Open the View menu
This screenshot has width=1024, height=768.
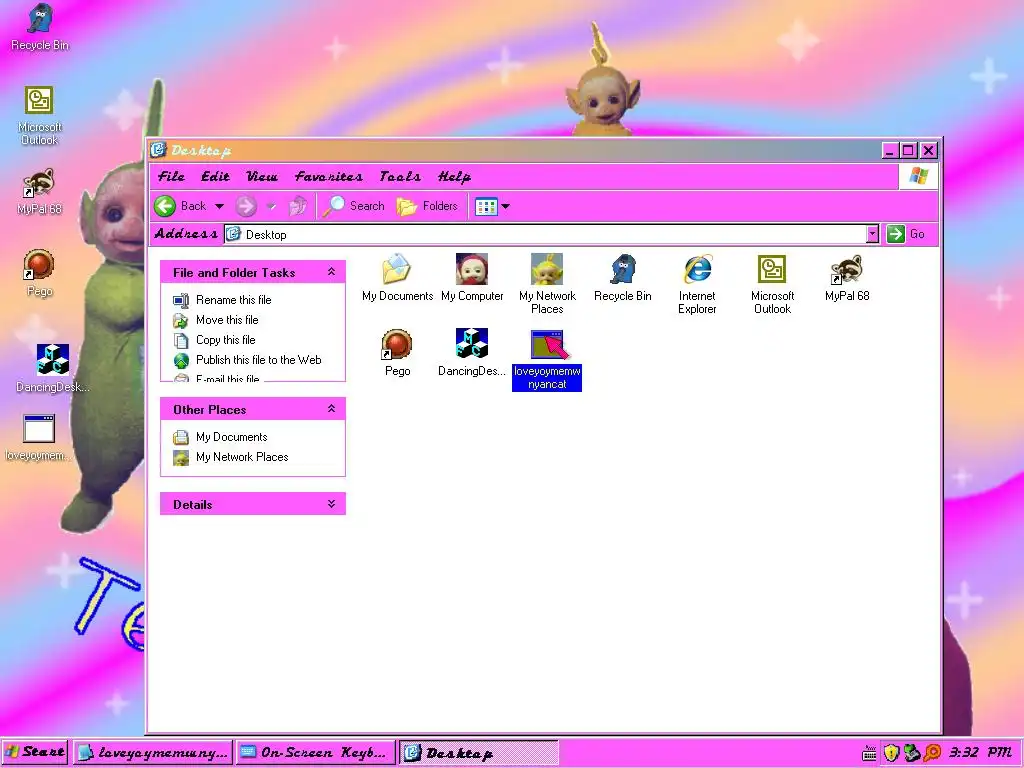click(261, 176)
